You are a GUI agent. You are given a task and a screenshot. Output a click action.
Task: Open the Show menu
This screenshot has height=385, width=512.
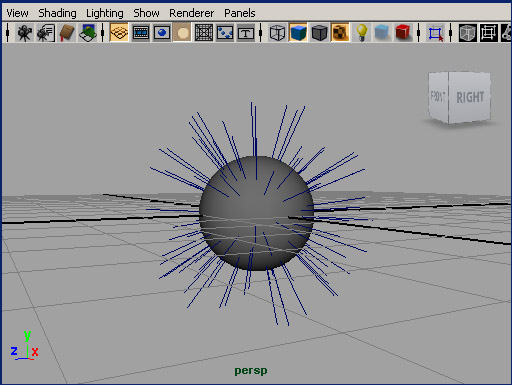click(146, 13)
